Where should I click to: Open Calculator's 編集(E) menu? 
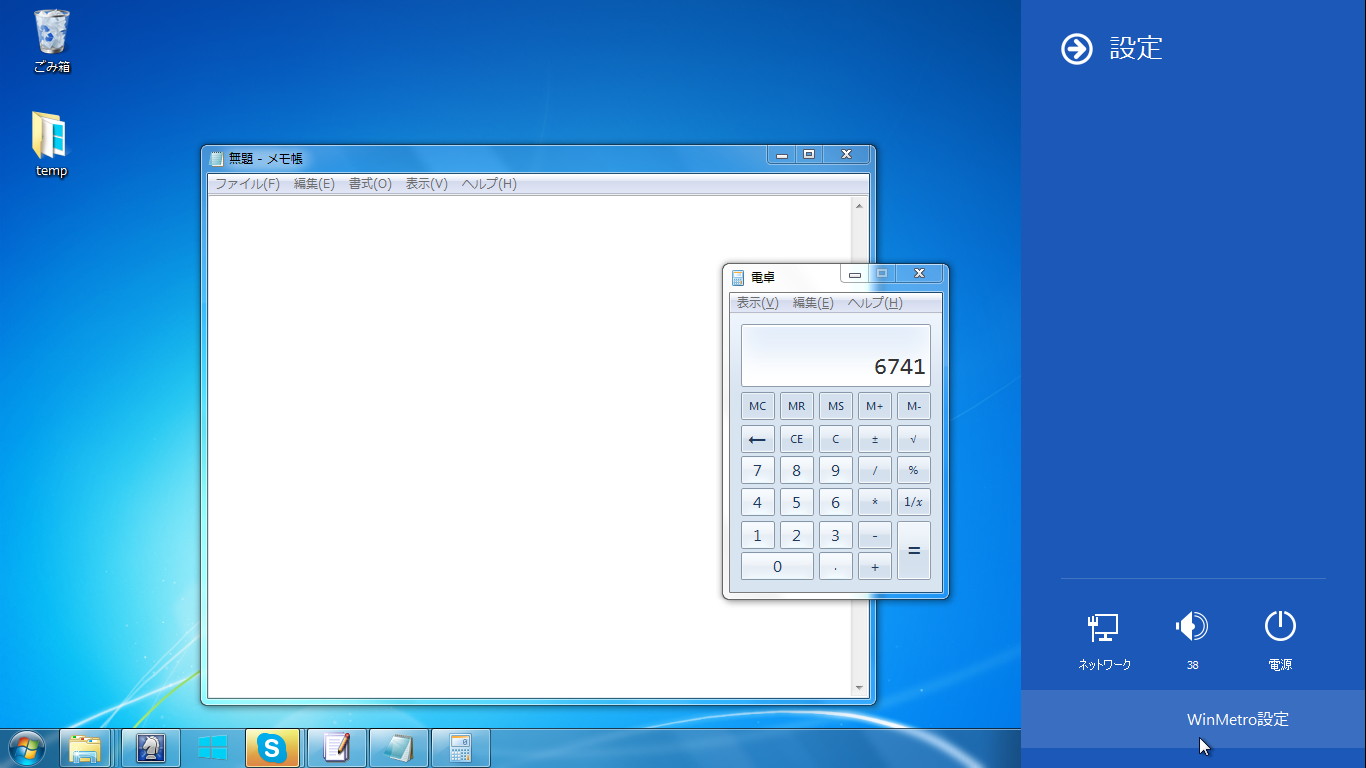click(813, 303)
